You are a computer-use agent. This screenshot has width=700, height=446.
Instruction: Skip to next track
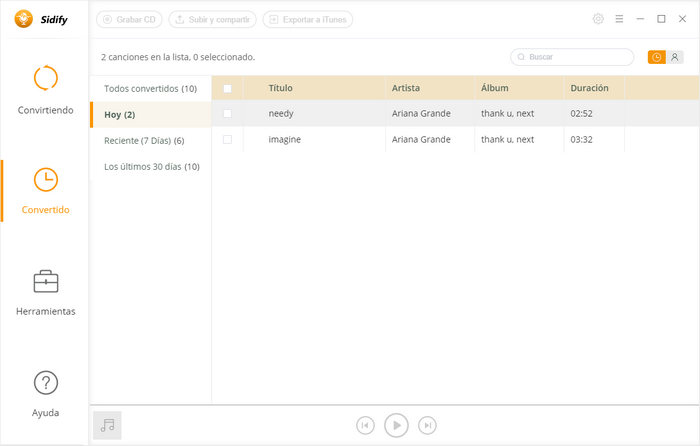coord(427,425)
